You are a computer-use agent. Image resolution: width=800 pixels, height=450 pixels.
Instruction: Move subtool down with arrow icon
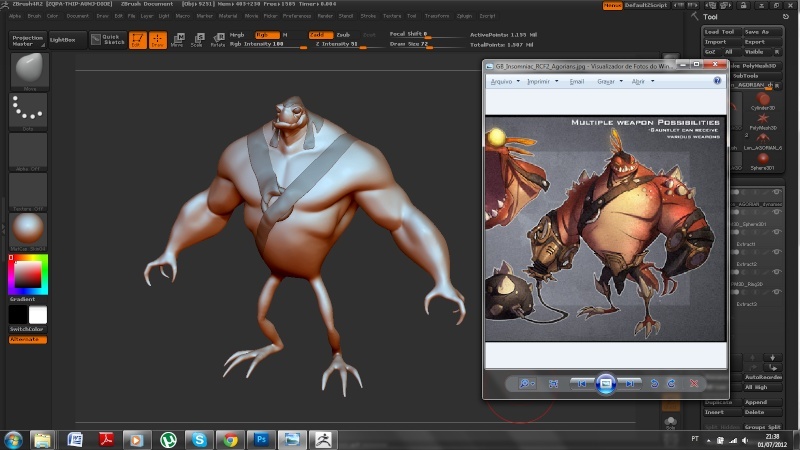tap(772, 357)
